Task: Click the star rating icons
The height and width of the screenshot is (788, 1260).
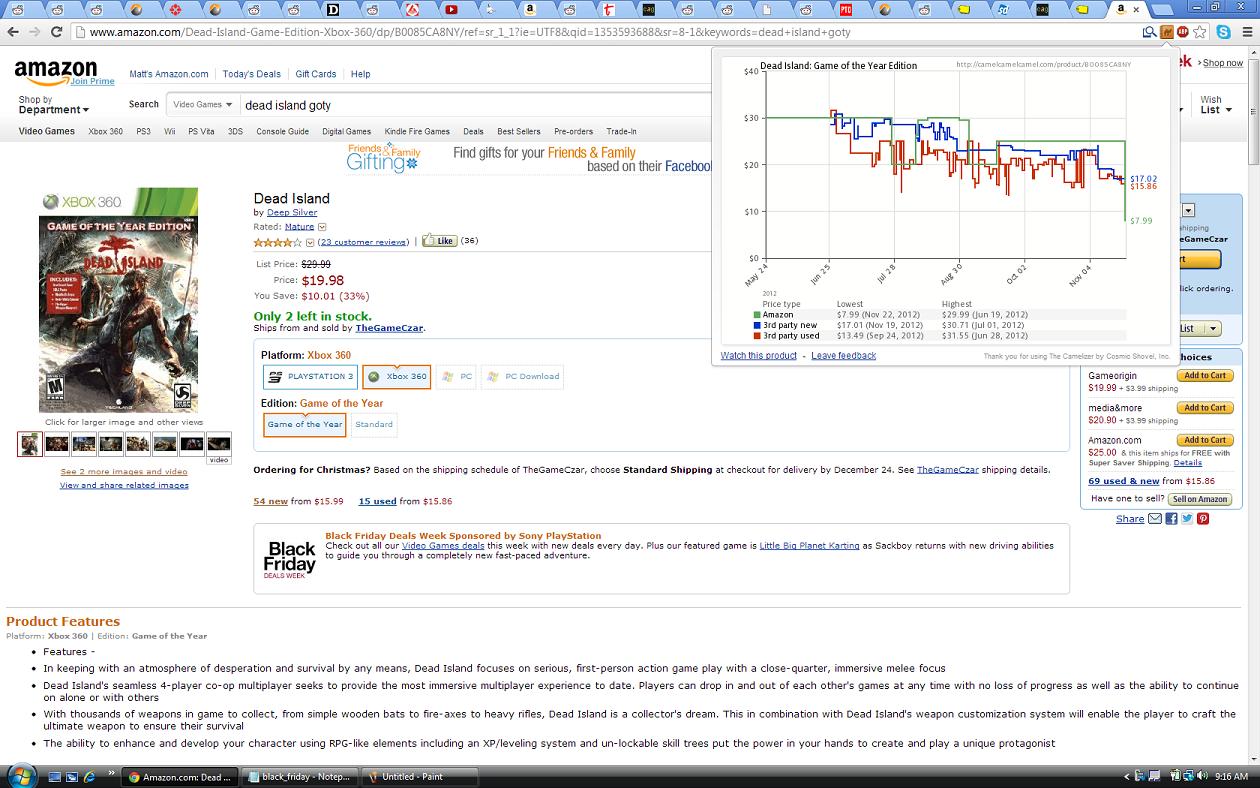Action: [278, 242]
